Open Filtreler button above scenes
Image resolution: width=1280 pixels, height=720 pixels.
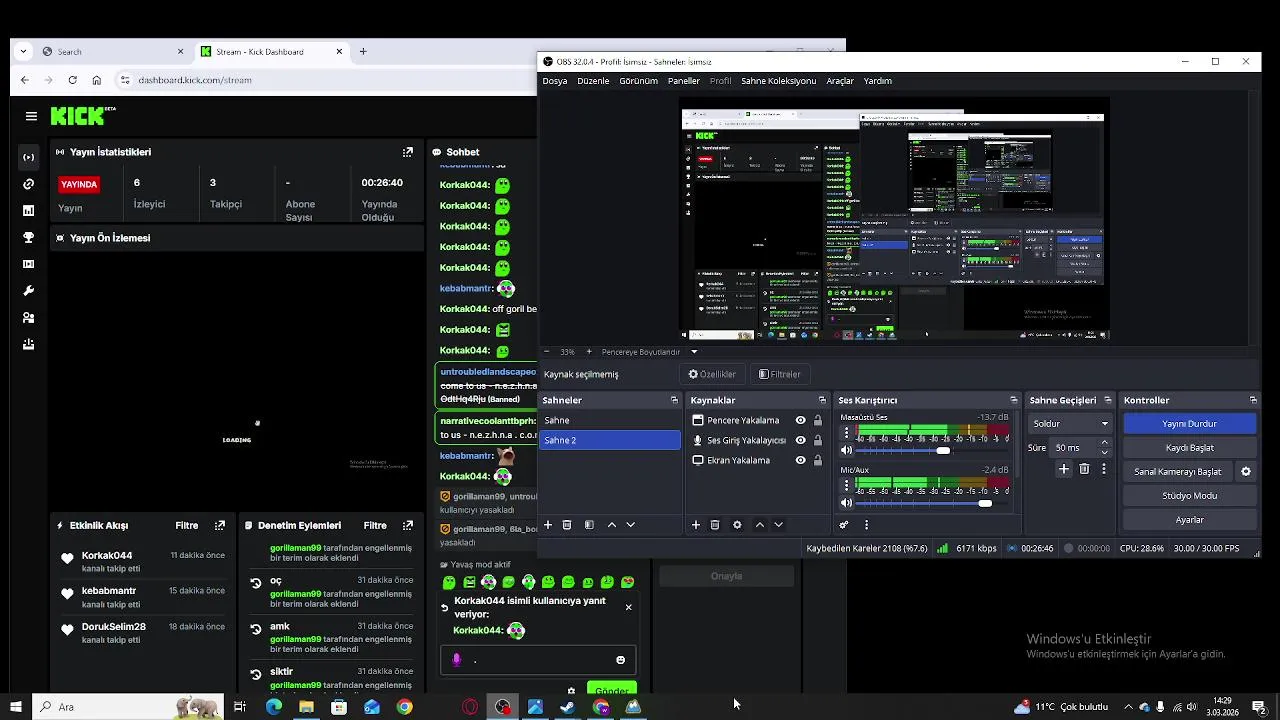779,374
